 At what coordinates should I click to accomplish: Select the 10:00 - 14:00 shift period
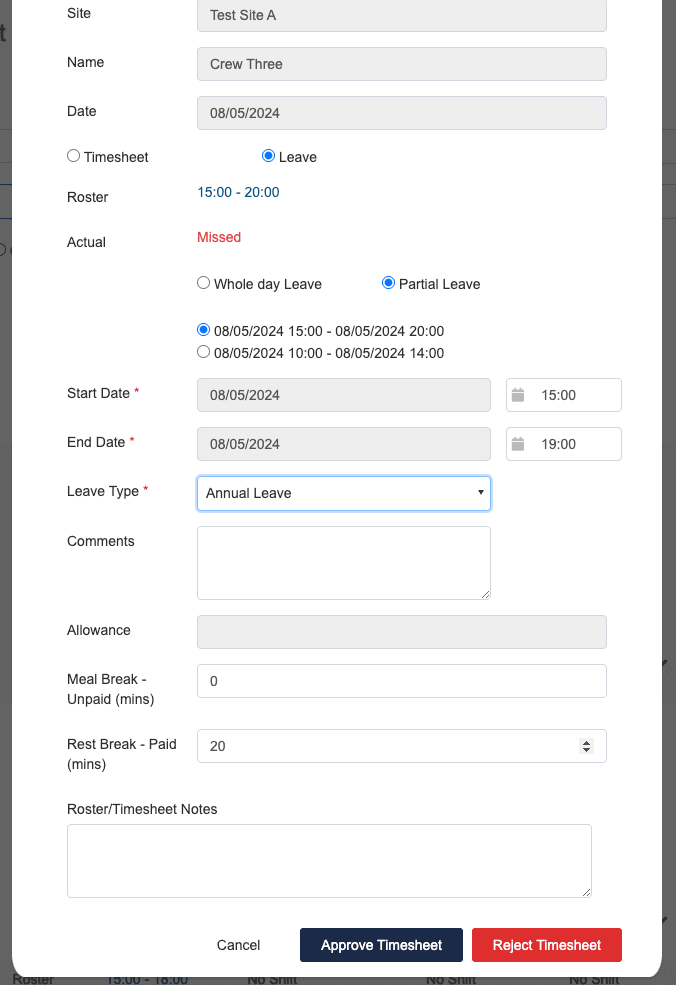click(x=204, y=352)
